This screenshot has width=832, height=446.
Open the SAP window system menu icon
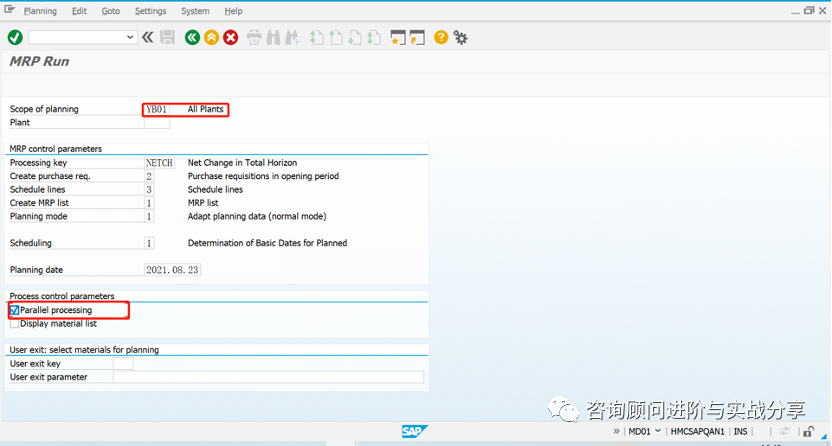coord(10,10)
